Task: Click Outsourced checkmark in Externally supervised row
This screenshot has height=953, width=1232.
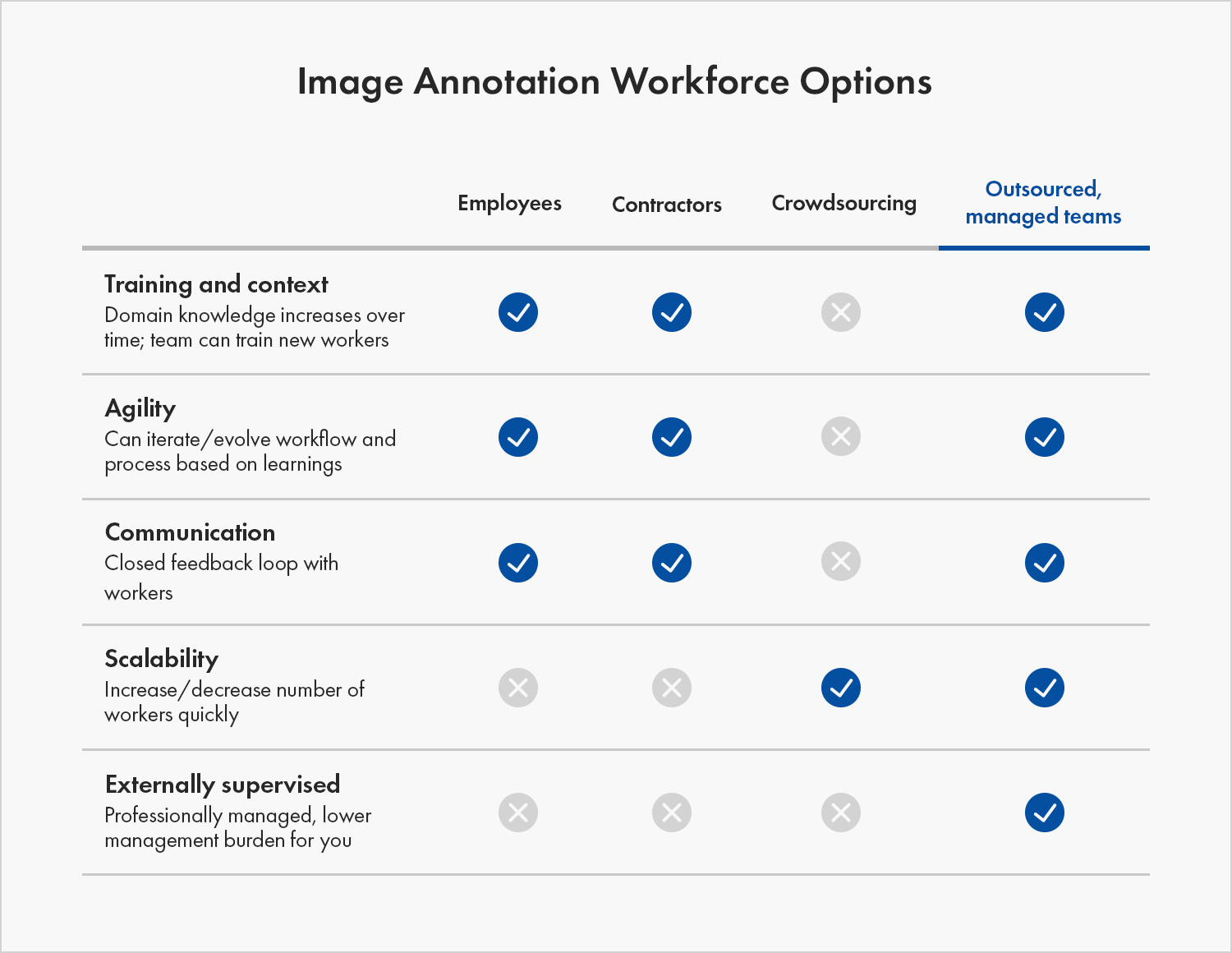Action: (x=1045, y=813)
